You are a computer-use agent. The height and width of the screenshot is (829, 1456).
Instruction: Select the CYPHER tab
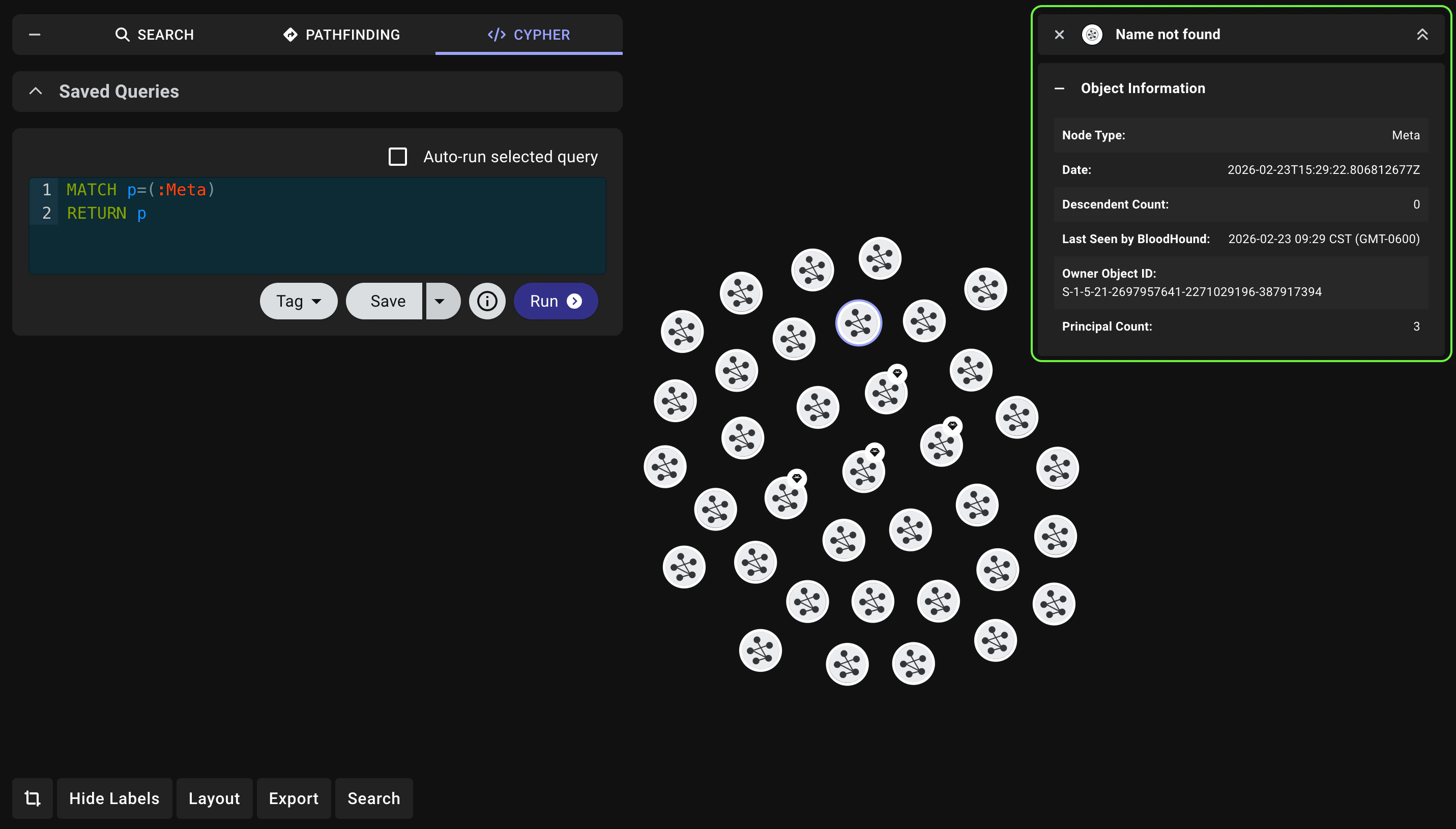529,35
